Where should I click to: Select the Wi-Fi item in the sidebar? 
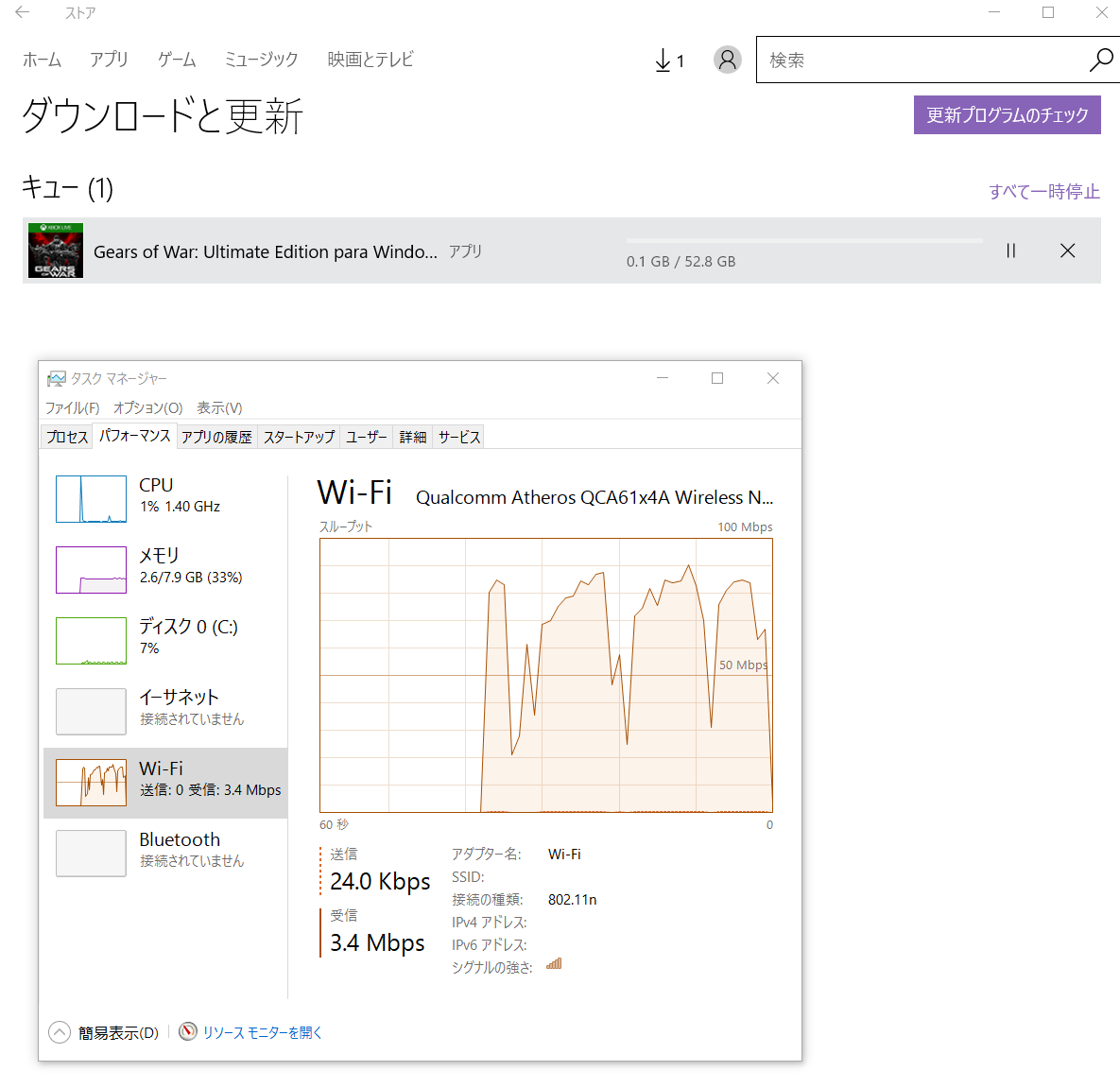(165, 783)
